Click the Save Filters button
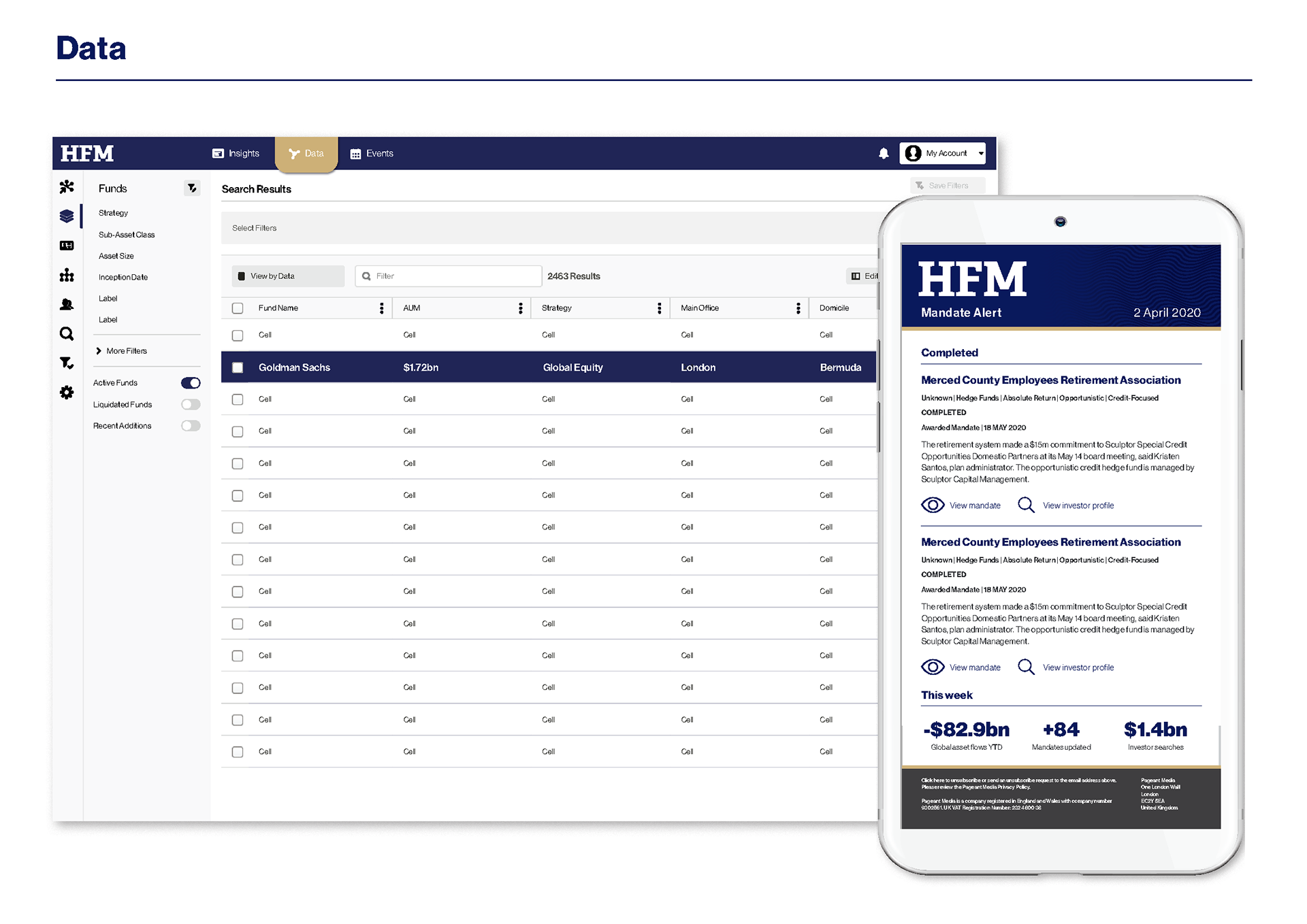The image size is (1307, 924). (948, 186)
